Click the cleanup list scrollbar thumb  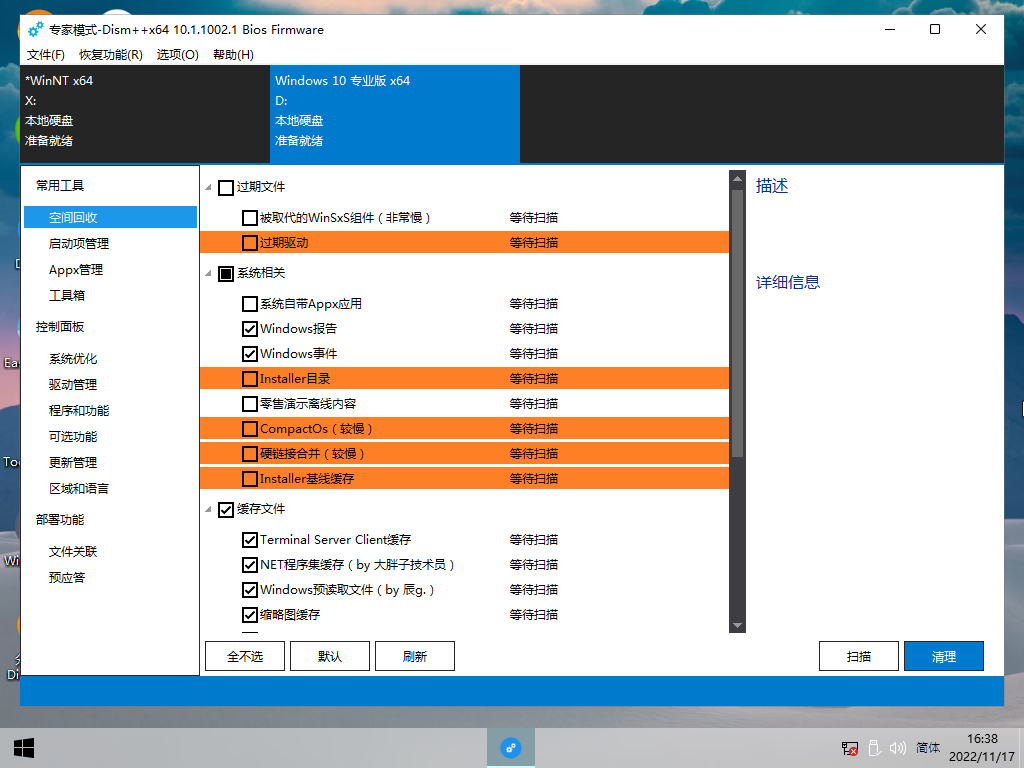[x=737, y=323]
